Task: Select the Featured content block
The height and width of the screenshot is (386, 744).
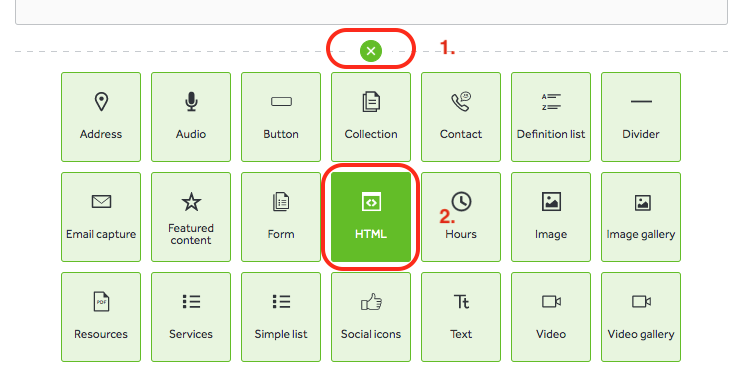Action: 191,217
